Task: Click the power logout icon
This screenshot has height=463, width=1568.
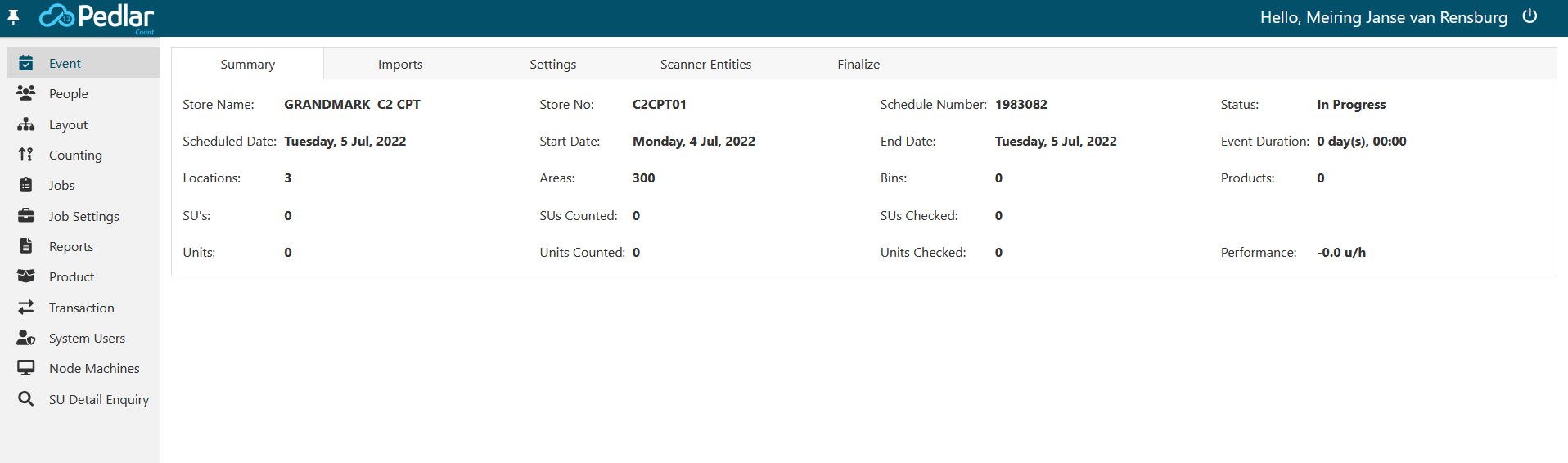Action: pyautogui.click(x=1530, y=16)
